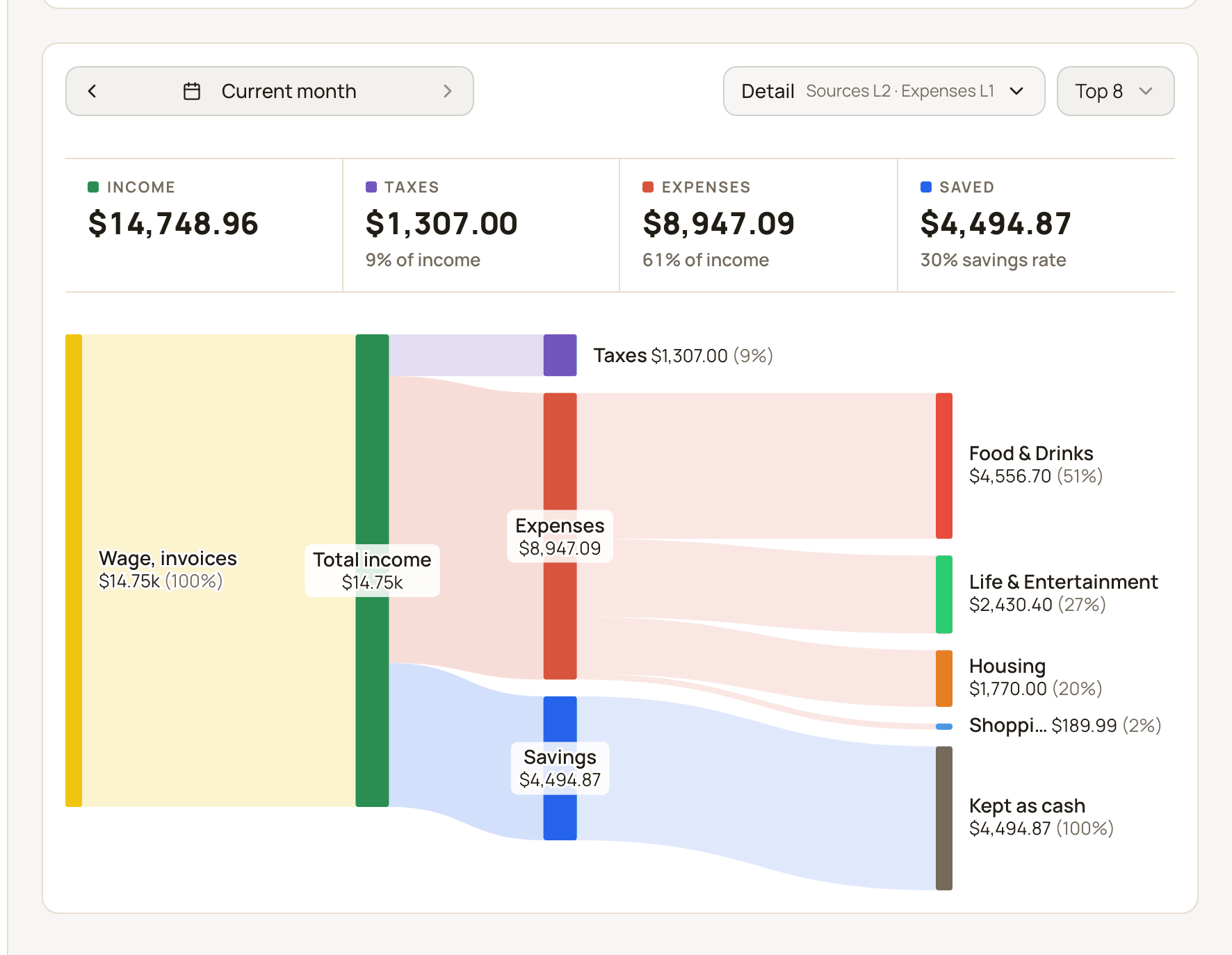Click the green Income legend square

[93, 187]
